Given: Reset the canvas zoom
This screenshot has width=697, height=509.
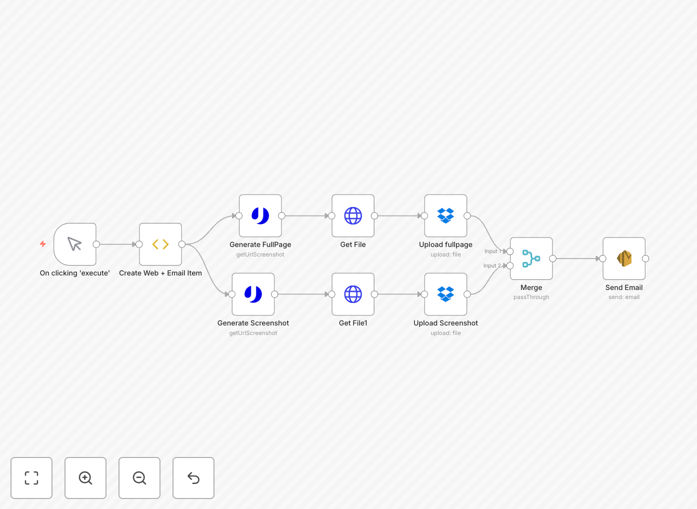Looking at the screenshot, I should coord(193,478).
